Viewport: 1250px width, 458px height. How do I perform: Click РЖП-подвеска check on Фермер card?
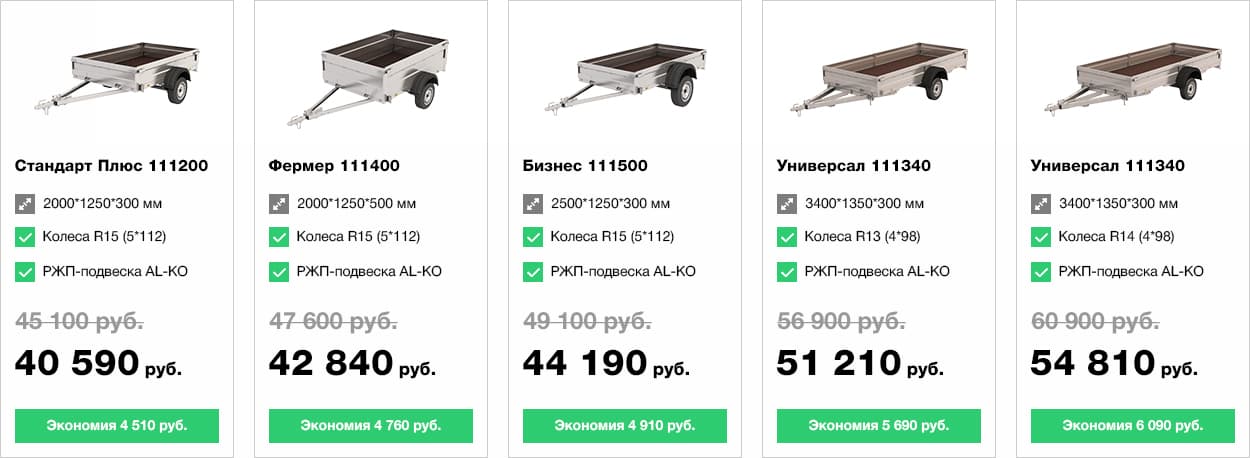(x=279, y=272)
